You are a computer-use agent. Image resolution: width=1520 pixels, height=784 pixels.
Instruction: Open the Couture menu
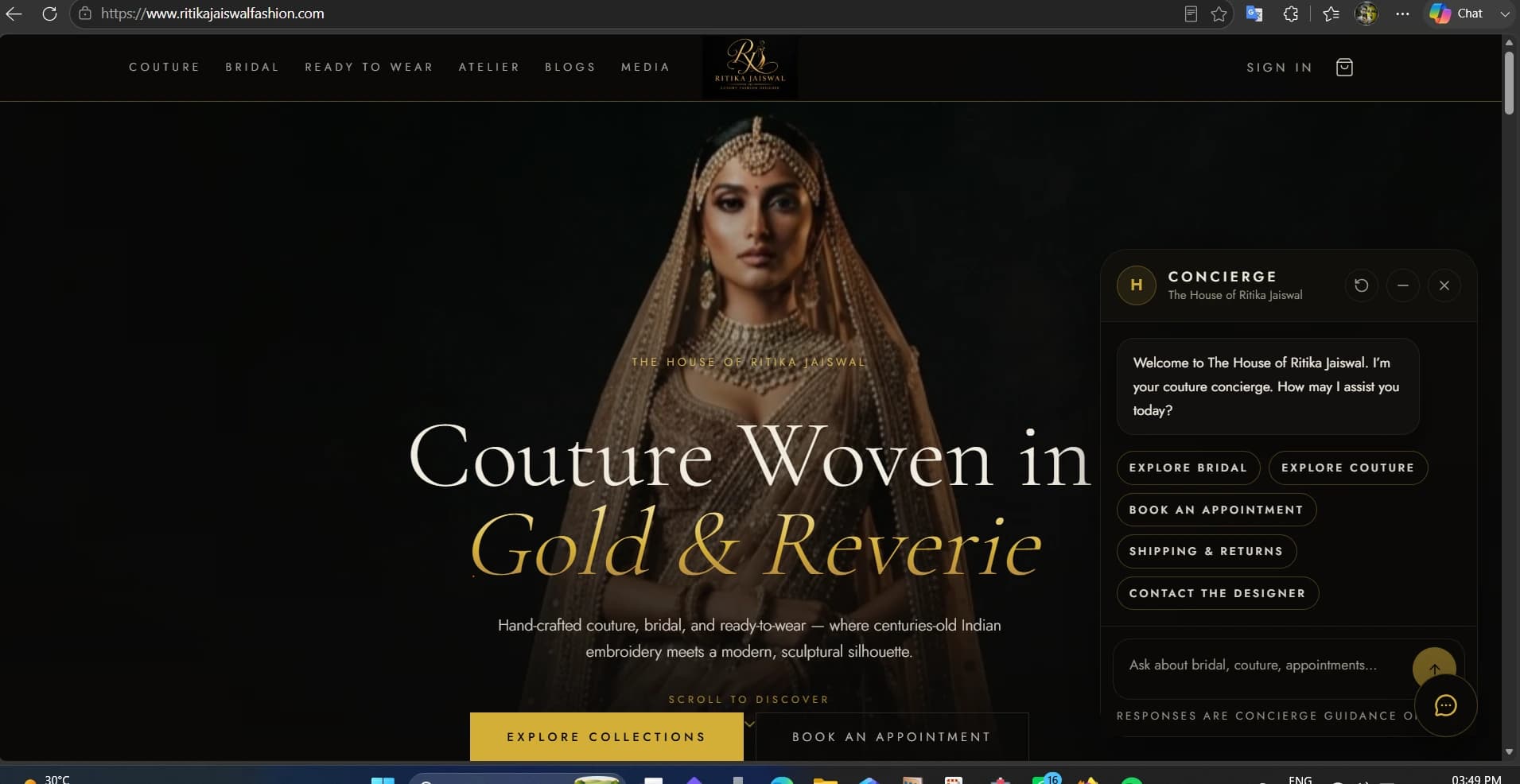click(165, 67)
